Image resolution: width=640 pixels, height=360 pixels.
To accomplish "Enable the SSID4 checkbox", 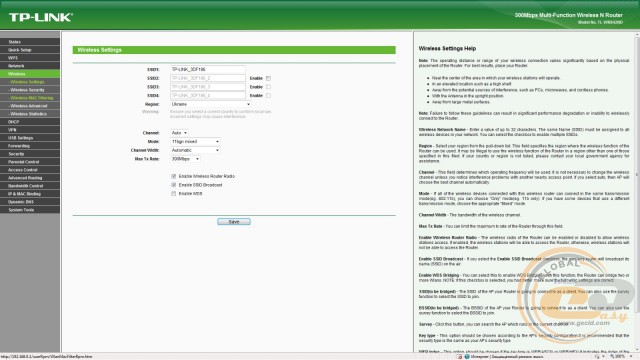I will [x=269, y=96].
